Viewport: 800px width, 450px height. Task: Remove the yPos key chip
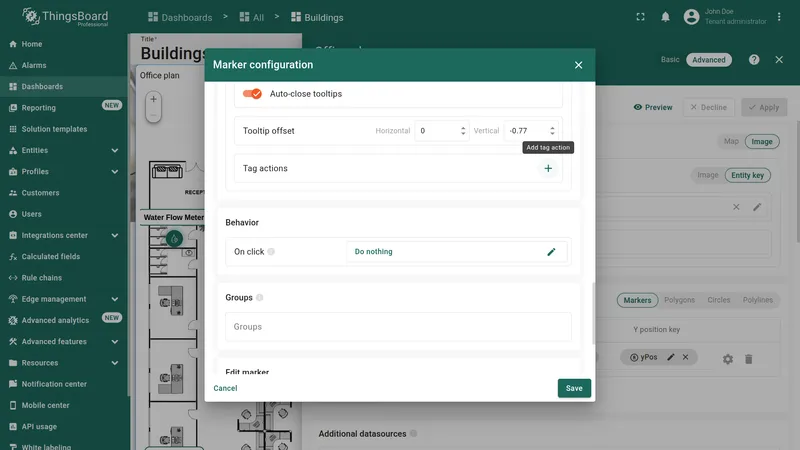685,357
